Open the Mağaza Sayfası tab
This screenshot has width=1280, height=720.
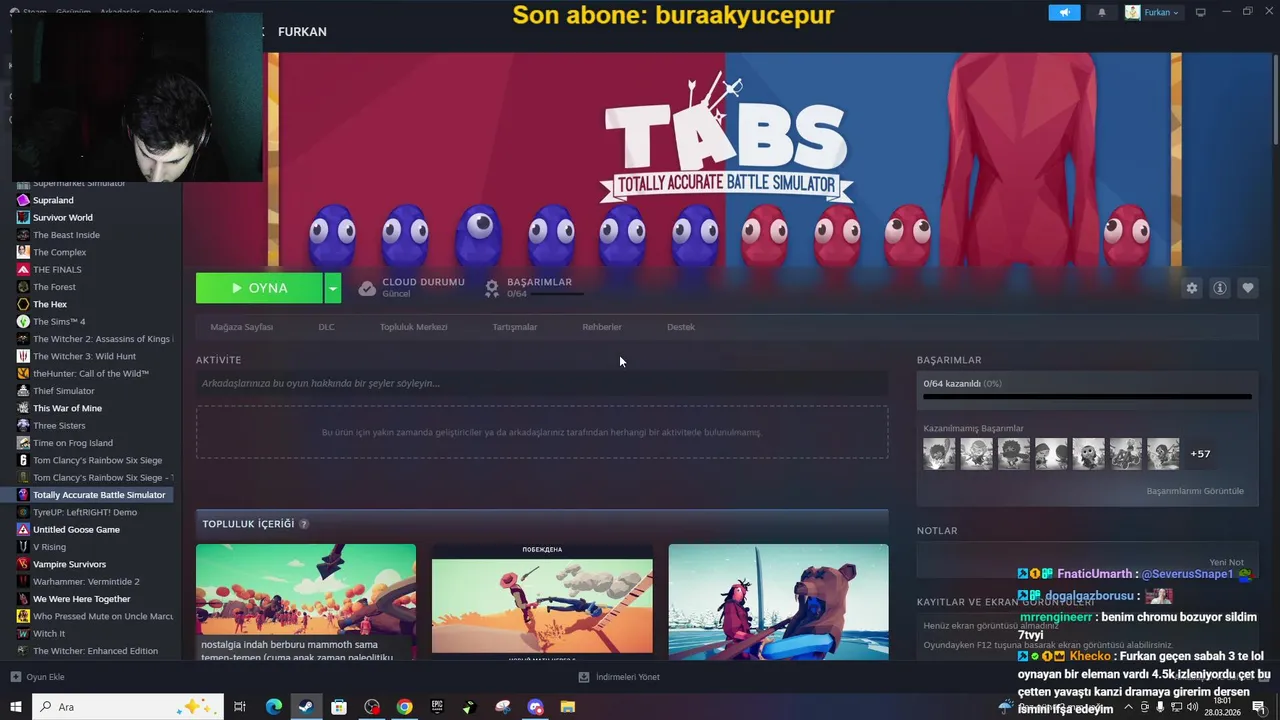[242, 327]
